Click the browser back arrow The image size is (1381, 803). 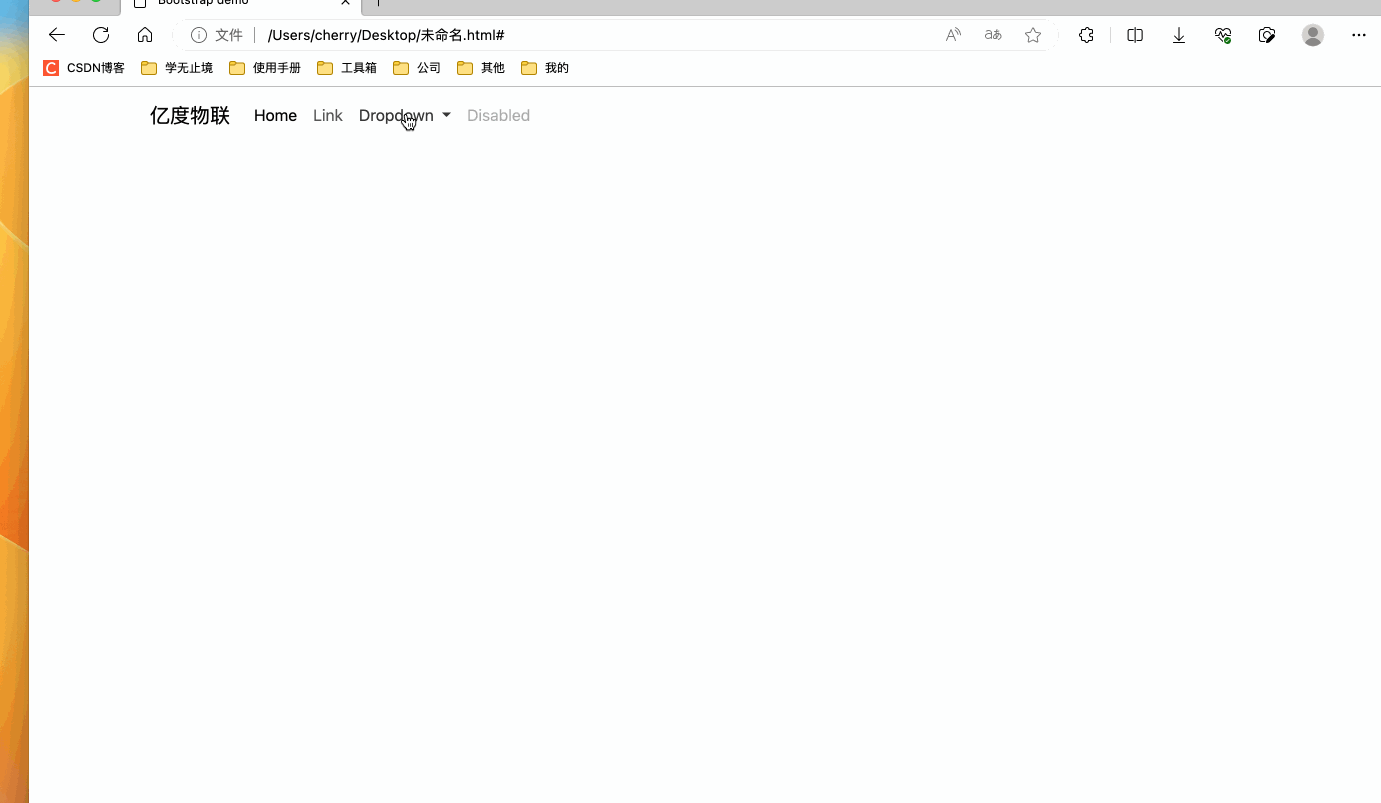point(57,35)
